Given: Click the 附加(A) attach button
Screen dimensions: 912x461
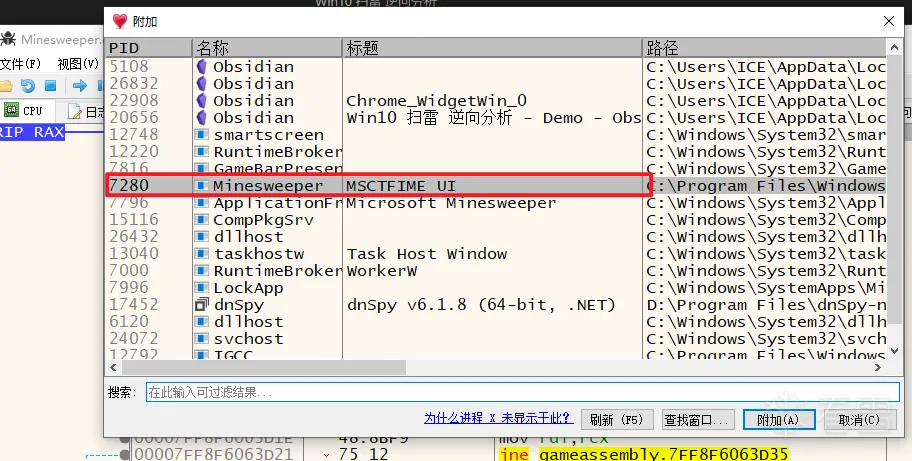Looking at the screenshot, I should [x=778, y=420].
